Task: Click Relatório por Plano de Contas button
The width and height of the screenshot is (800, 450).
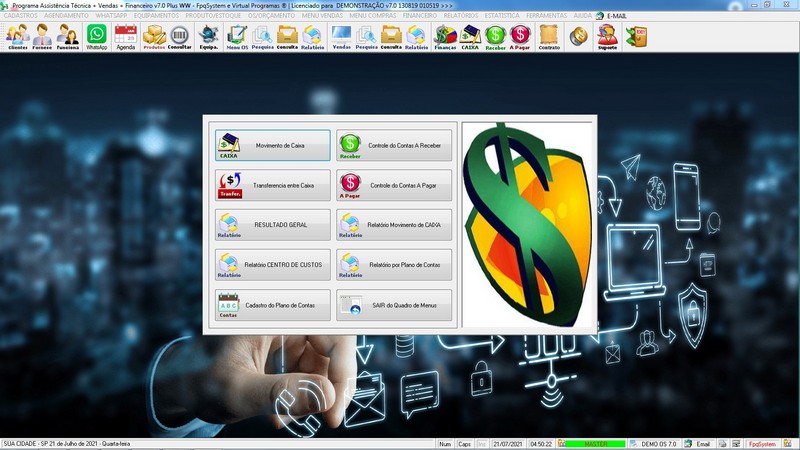Action: 394,265
